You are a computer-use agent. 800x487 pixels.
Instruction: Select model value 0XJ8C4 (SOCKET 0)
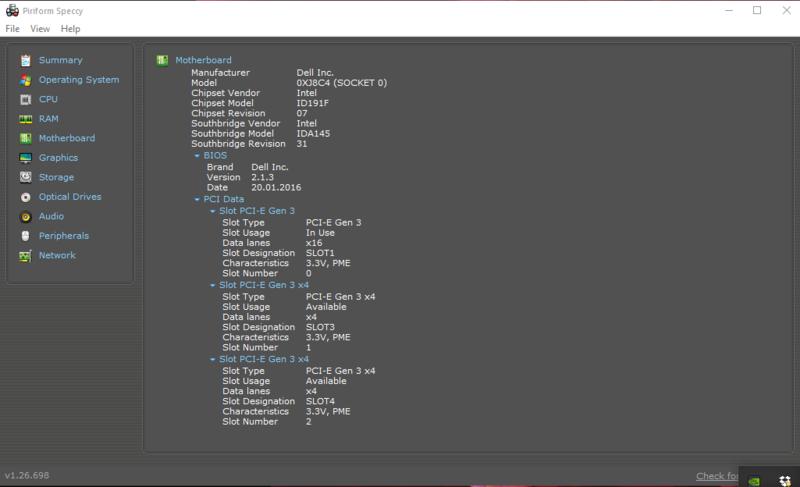[x=342, y=83]
